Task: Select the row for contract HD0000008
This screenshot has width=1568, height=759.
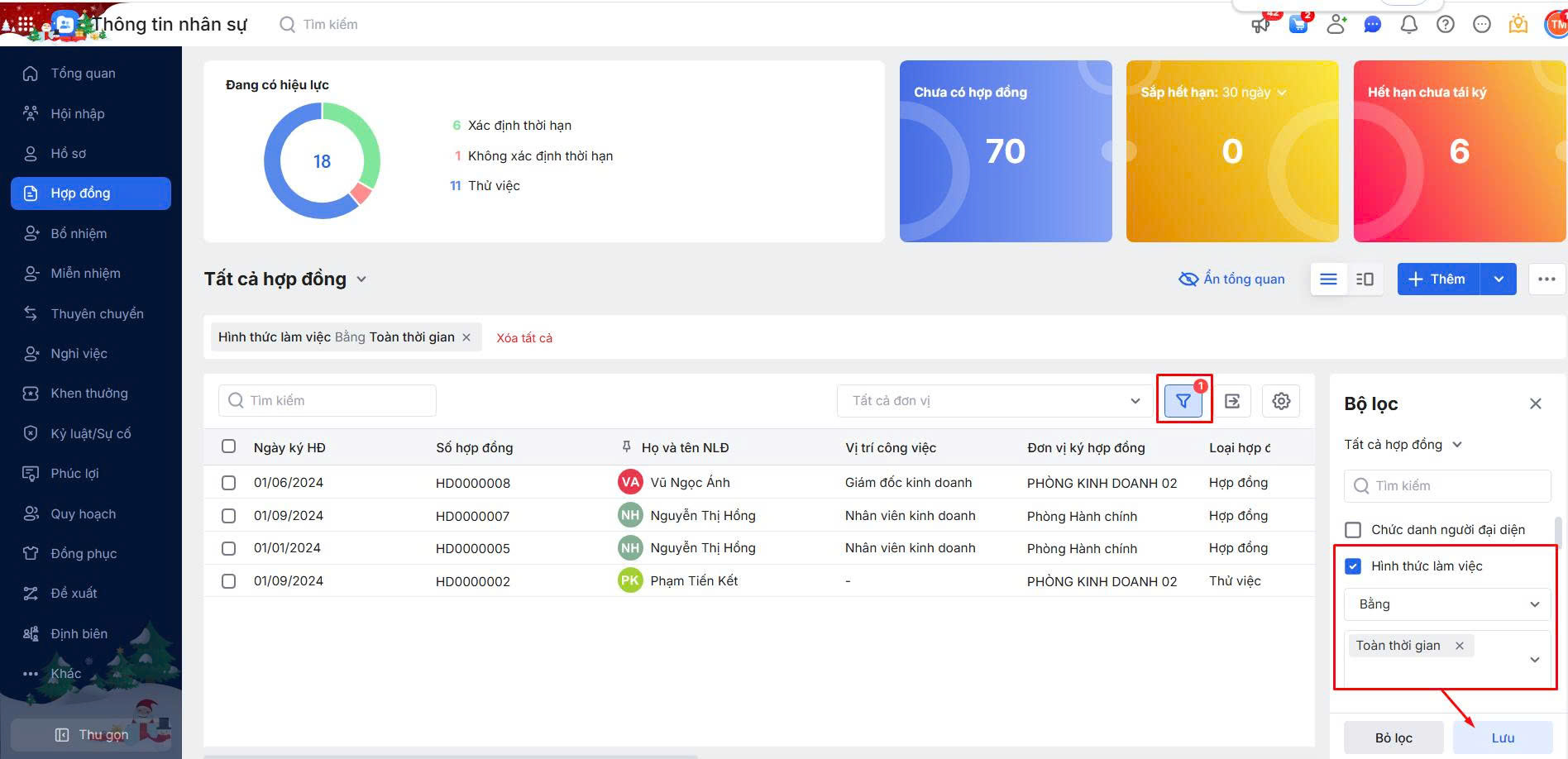Action: click(229, 483)
